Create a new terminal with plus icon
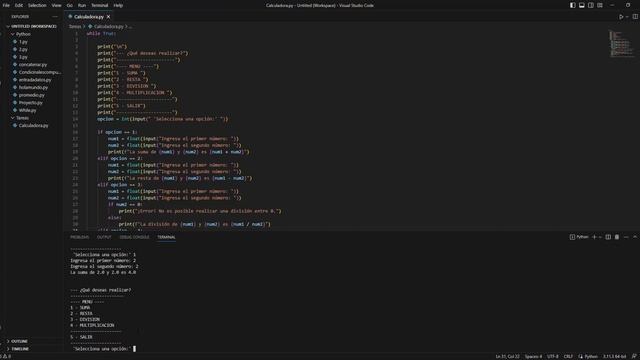Image resolution: width=640 pixels, height=360 pixels. coord(594,237)
